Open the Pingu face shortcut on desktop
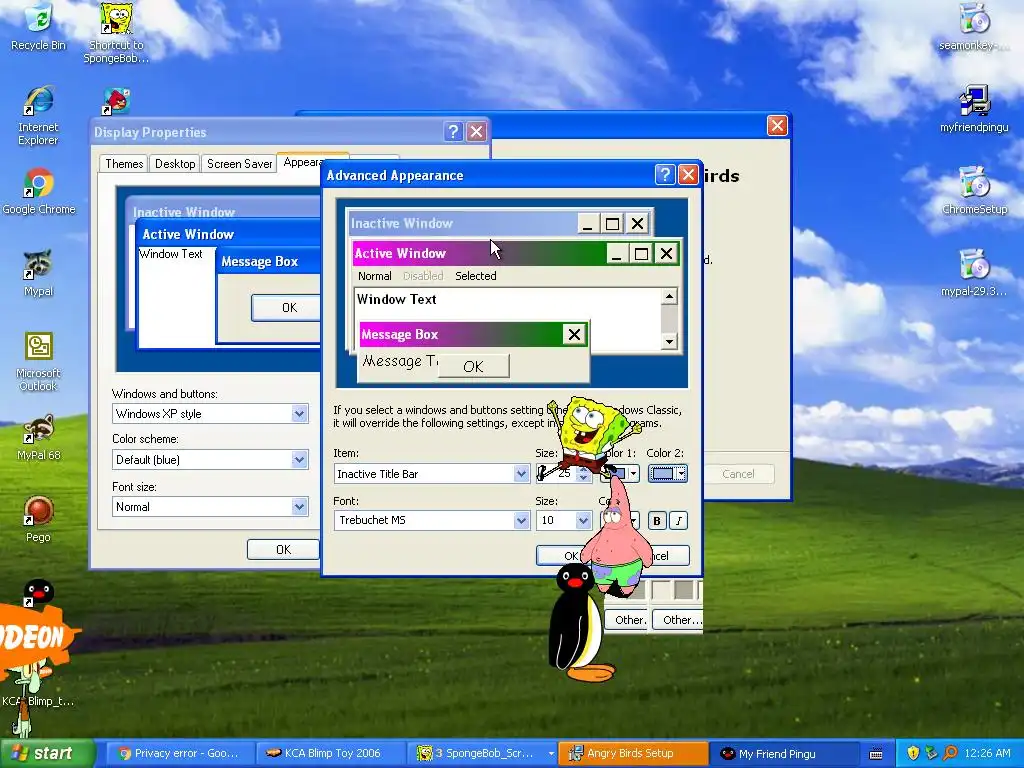This screenshot has height=768, width=1024. (38, 593)
